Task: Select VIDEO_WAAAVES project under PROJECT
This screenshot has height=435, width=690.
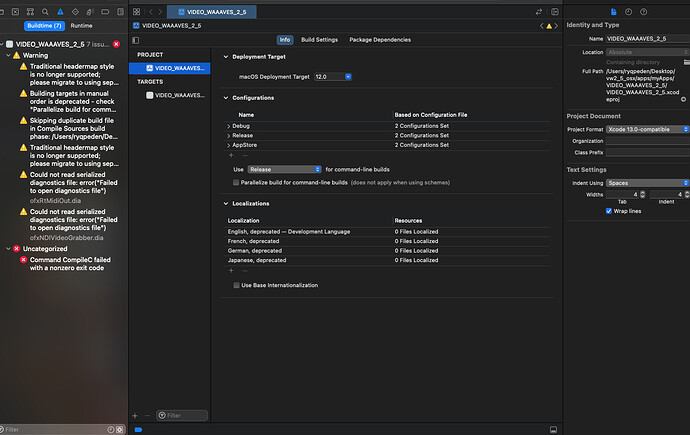Action: coord(169,68)
